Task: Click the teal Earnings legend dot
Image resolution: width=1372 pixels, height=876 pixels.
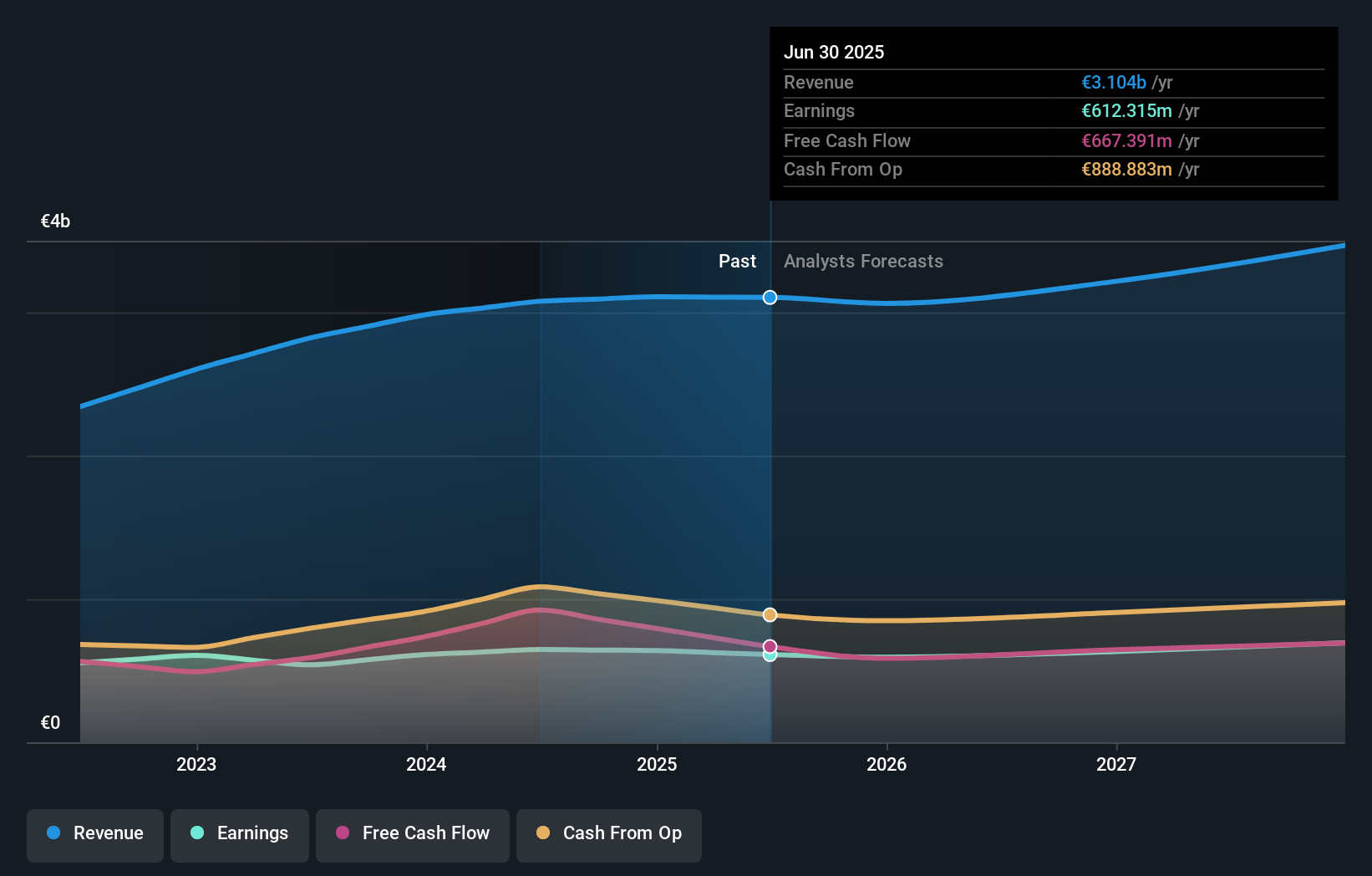Action: point(196,833)
